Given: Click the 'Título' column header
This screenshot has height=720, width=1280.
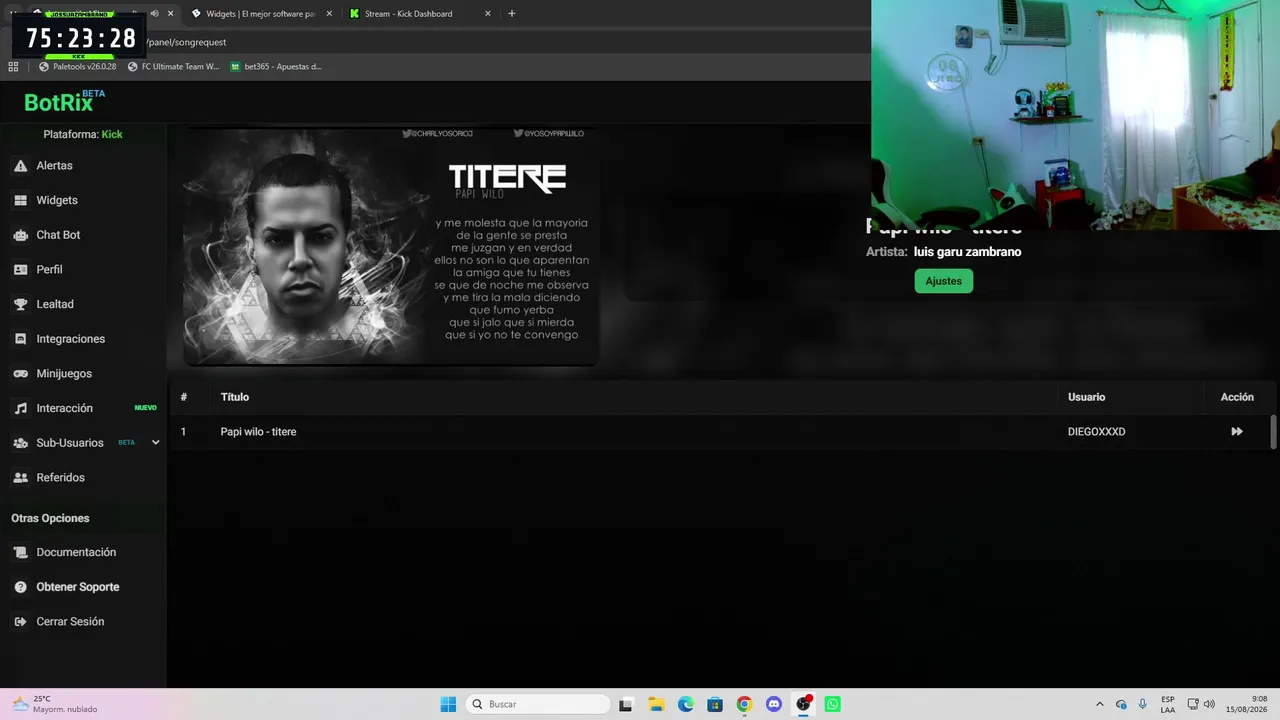Looking at the screenshot, I should (235, 397).
